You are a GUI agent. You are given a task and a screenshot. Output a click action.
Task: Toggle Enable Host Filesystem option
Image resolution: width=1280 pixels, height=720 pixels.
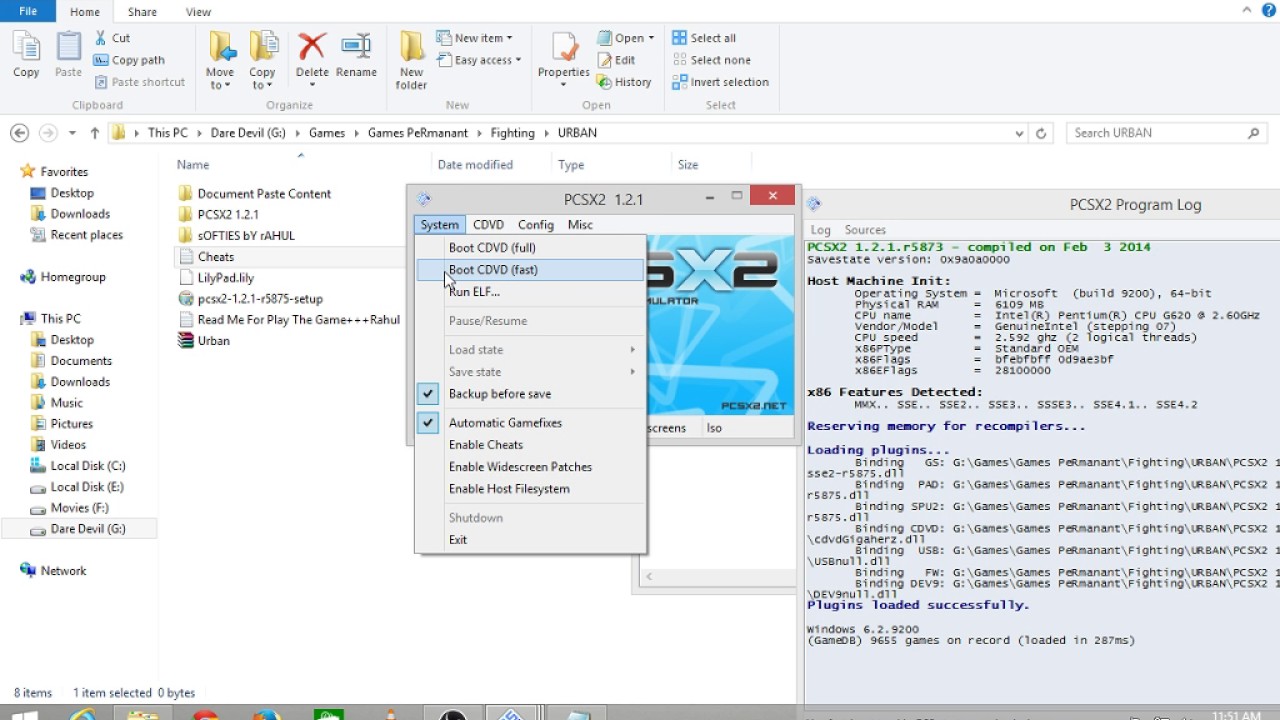click(530, 489)
